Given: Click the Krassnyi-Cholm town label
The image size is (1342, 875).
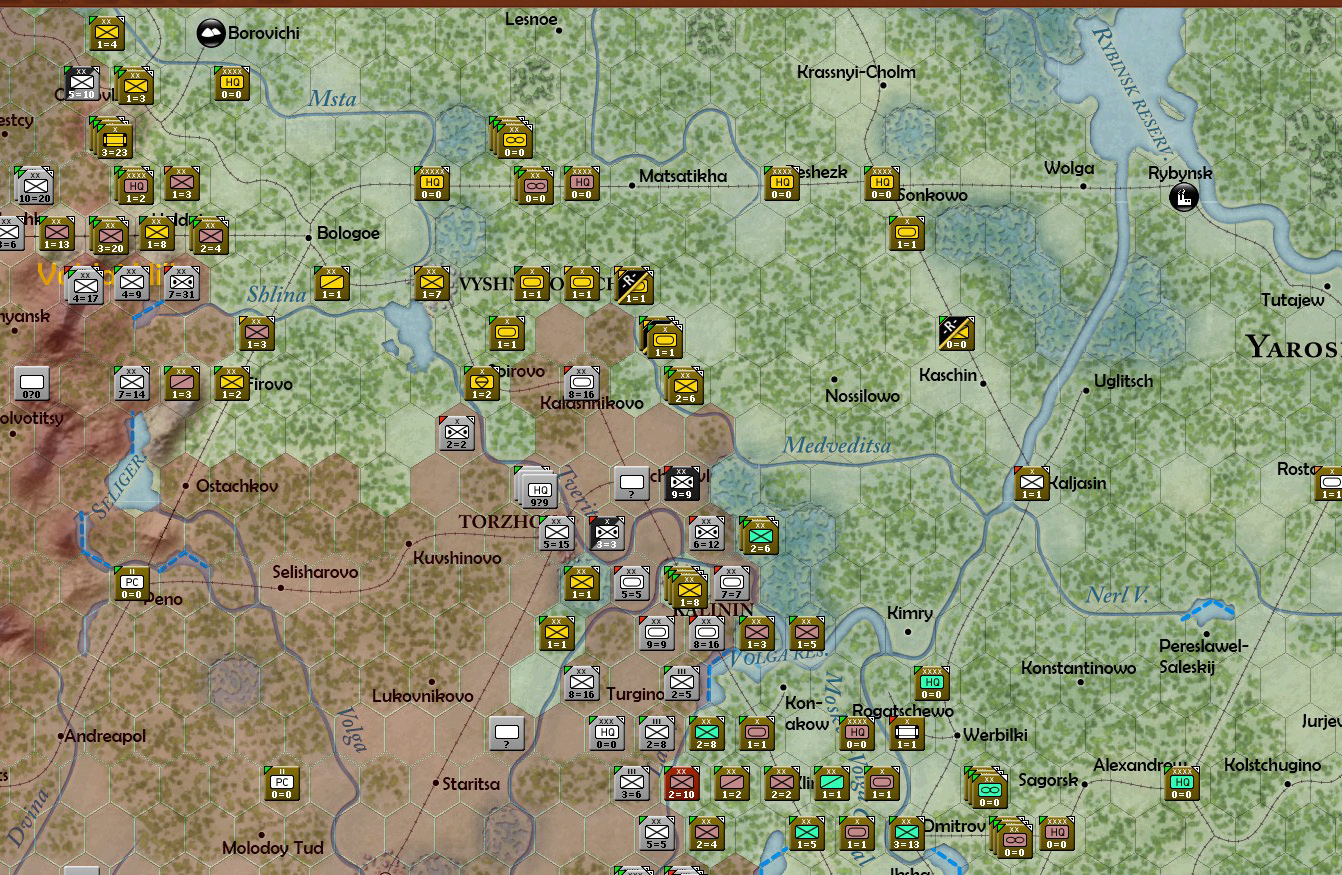Looking at the screenshot, I should click(856, 72).
